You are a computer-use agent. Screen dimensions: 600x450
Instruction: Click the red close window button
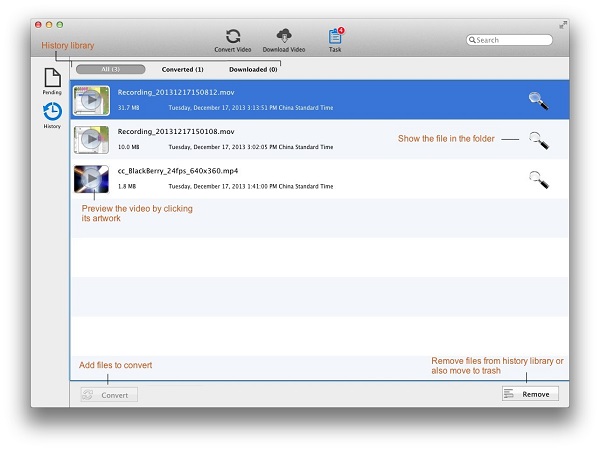coord(38,24)
